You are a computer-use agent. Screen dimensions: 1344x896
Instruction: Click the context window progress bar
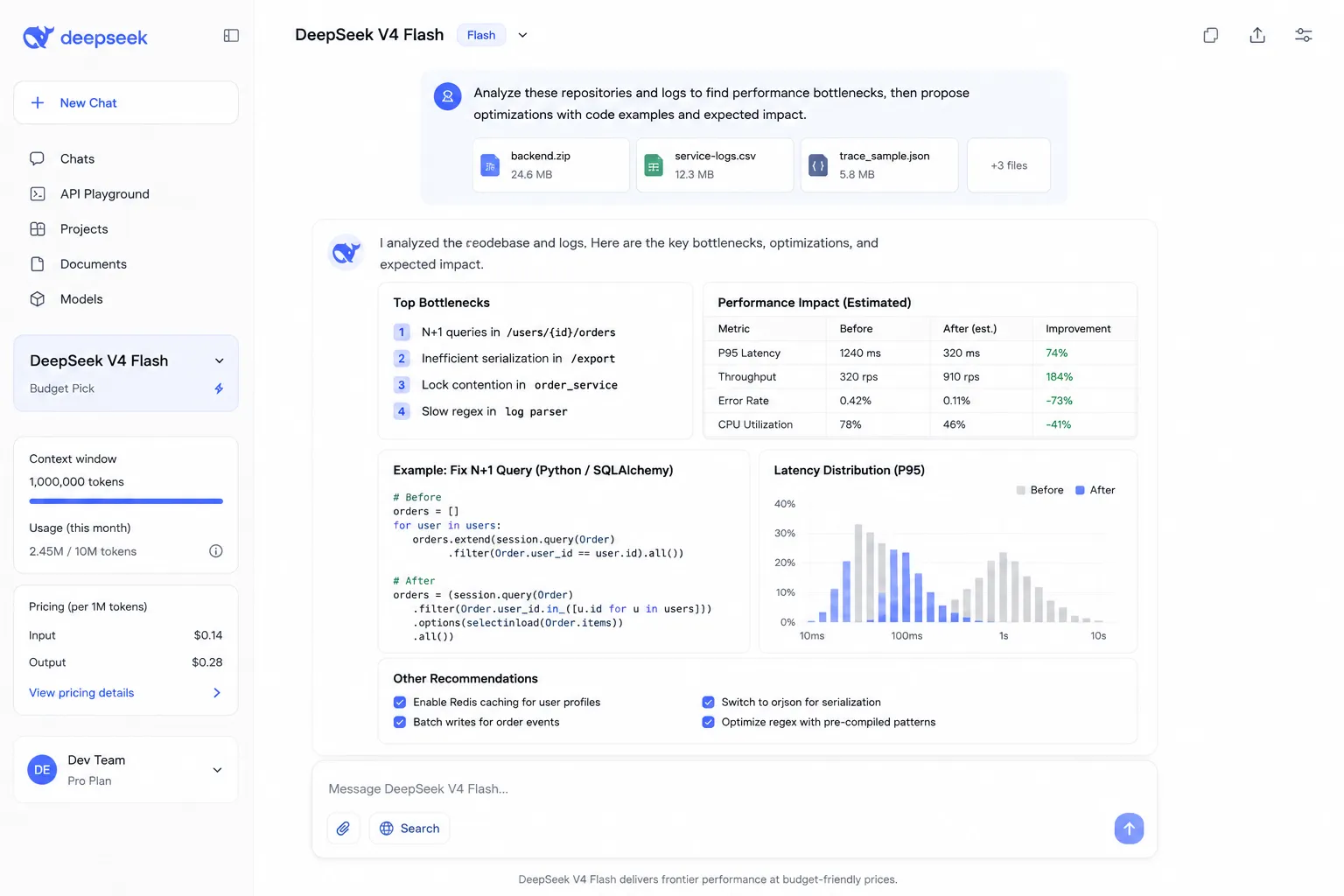126,501
